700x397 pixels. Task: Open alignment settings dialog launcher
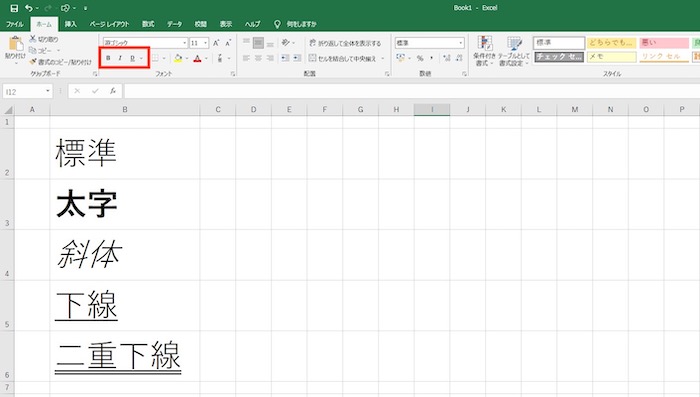(x=387, y=74)
